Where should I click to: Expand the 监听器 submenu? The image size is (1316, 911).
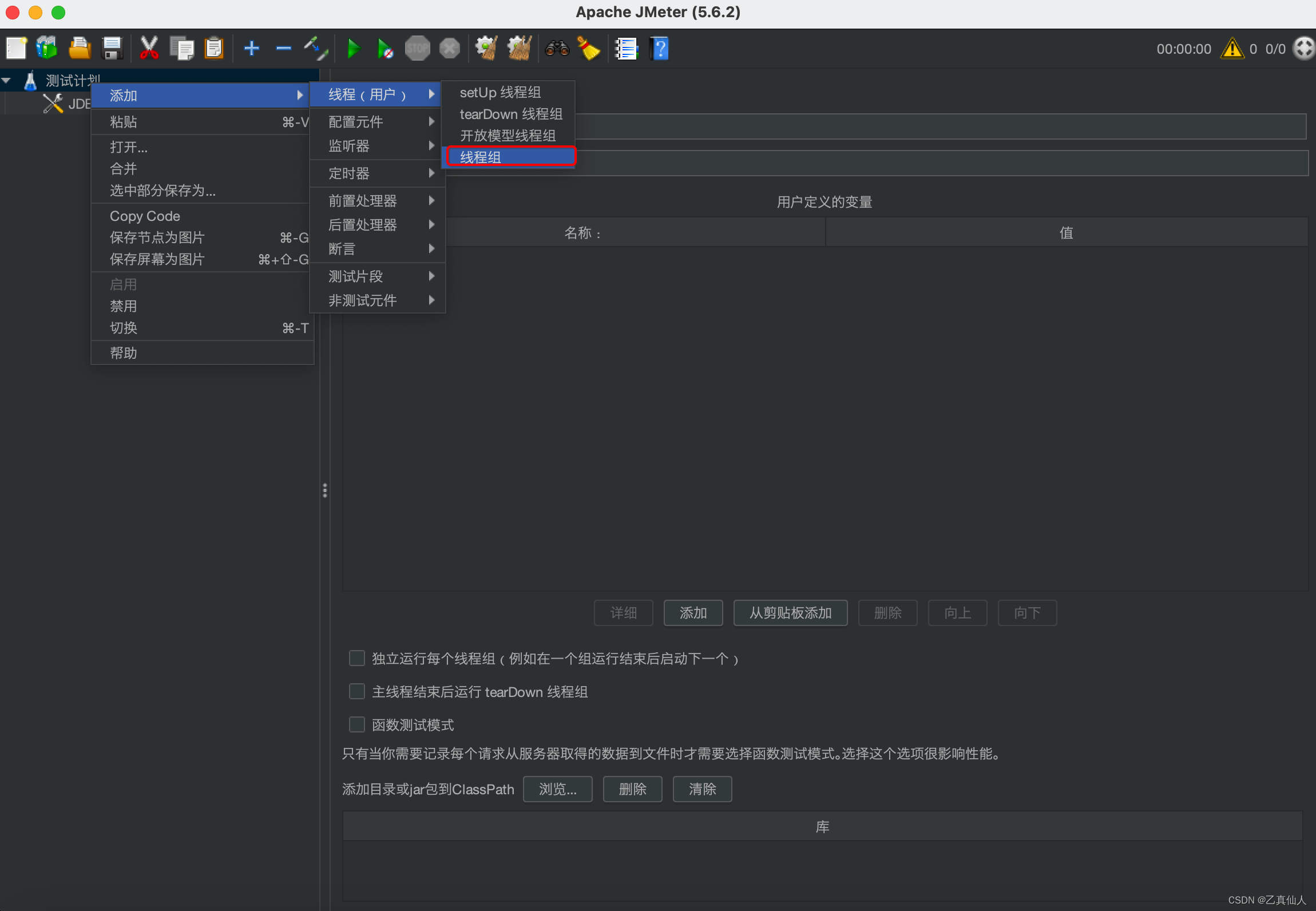pos(377,146)
